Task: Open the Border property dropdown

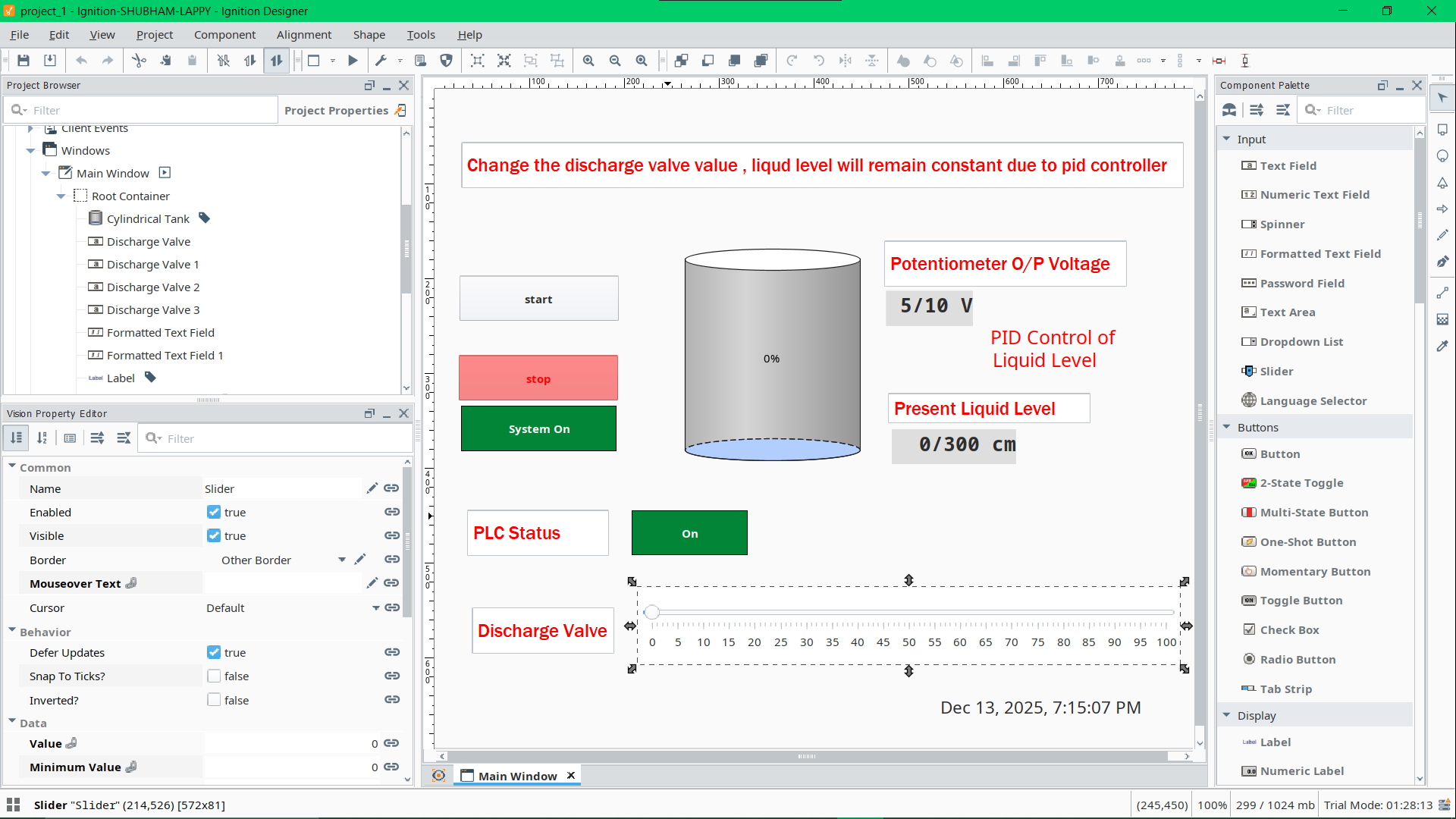Action: click(342, 560)
